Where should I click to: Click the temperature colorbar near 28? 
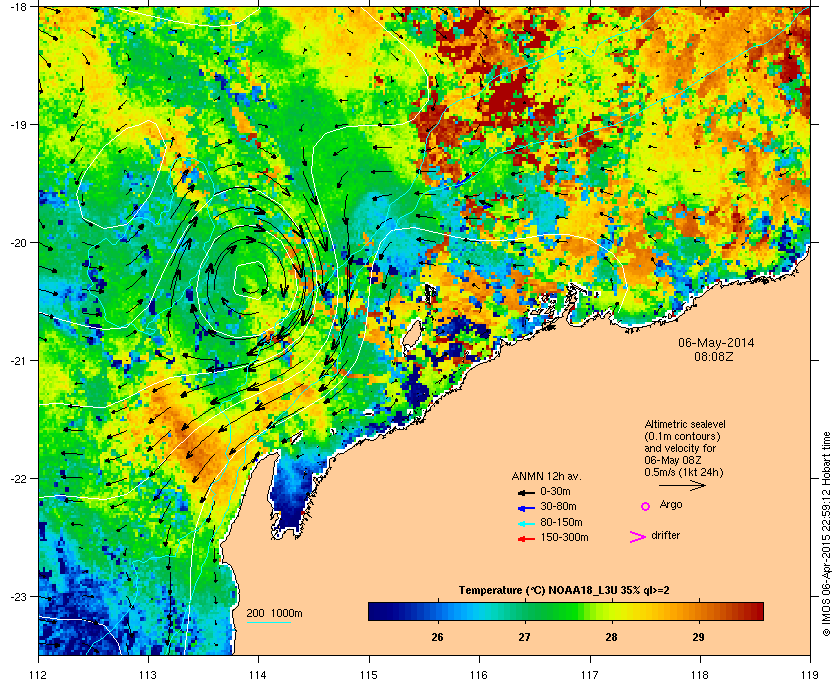pyautogui.click(x=611, y=611)
